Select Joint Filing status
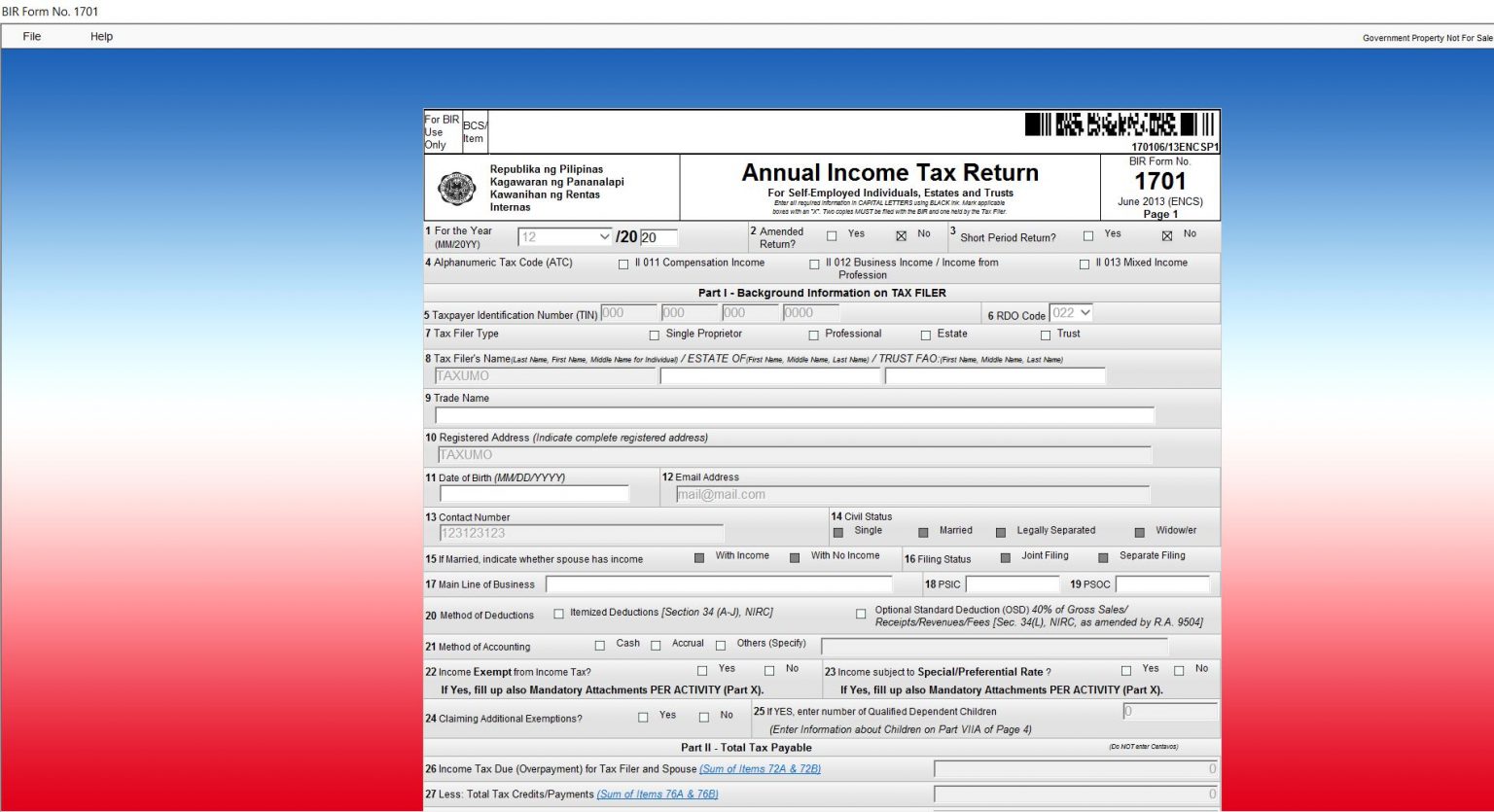The width and height of the screenshot is (1494, 812). [x=1005, y=556]
